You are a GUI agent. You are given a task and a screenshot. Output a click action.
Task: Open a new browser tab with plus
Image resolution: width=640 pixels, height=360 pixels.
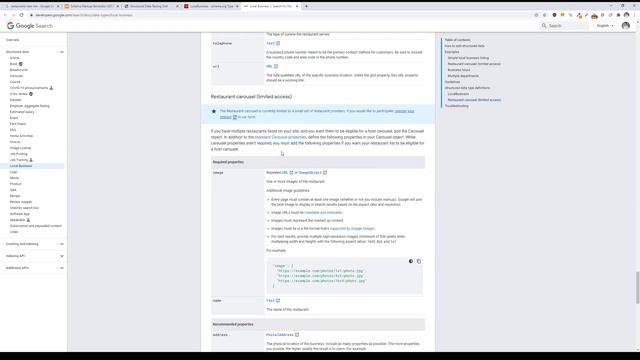(x=306, y=6)
